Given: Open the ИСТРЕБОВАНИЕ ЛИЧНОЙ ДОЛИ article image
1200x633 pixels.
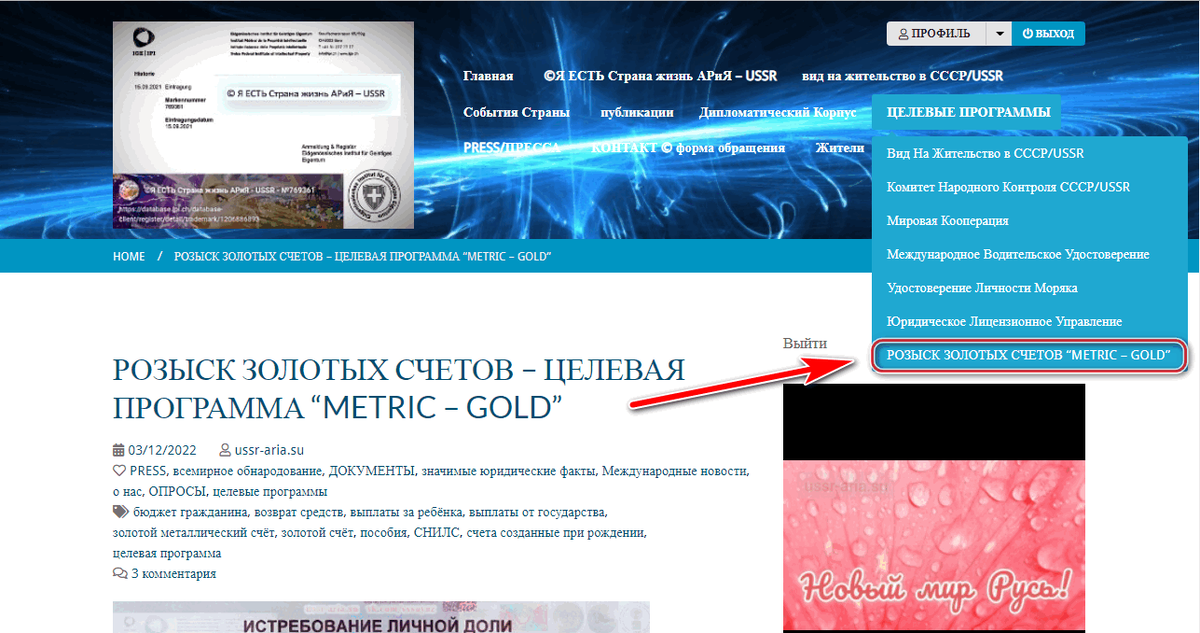Looking at the screenshot, I should point(381,617).
